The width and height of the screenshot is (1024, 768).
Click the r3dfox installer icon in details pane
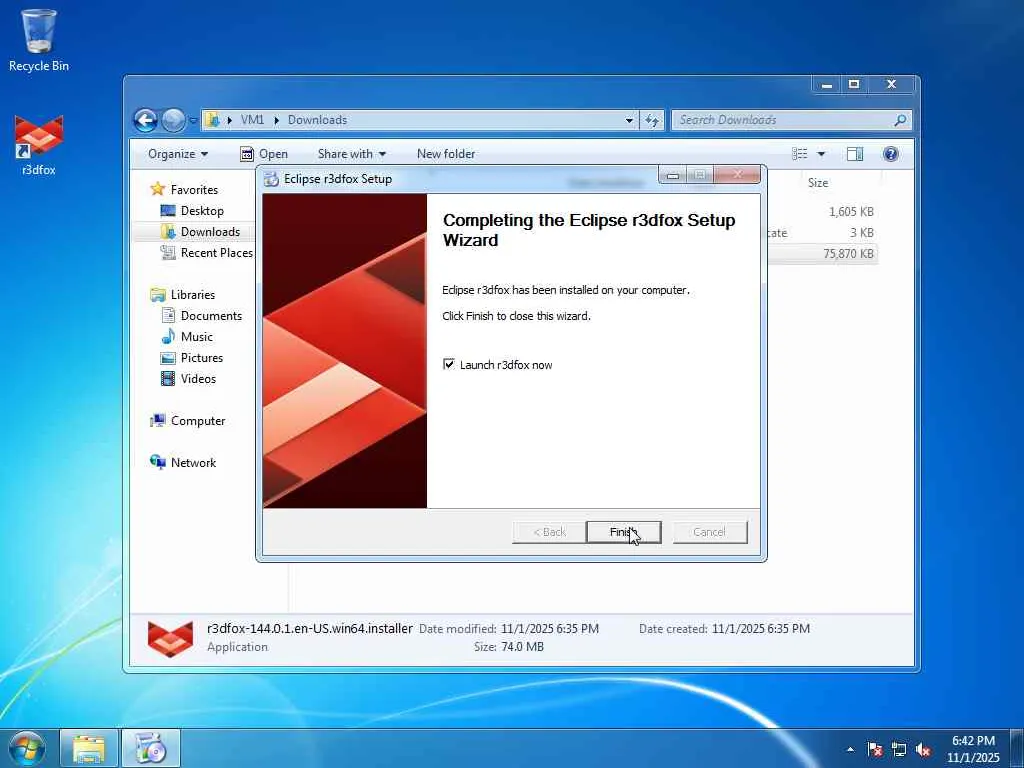point(170,638)
